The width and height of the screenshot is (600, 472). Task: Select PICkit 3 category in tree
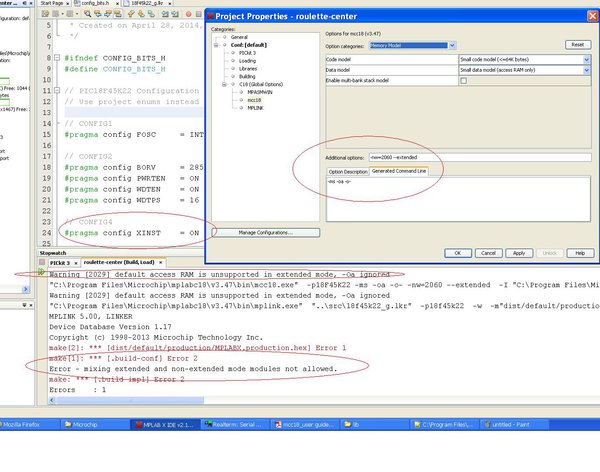tap(247, 53)
